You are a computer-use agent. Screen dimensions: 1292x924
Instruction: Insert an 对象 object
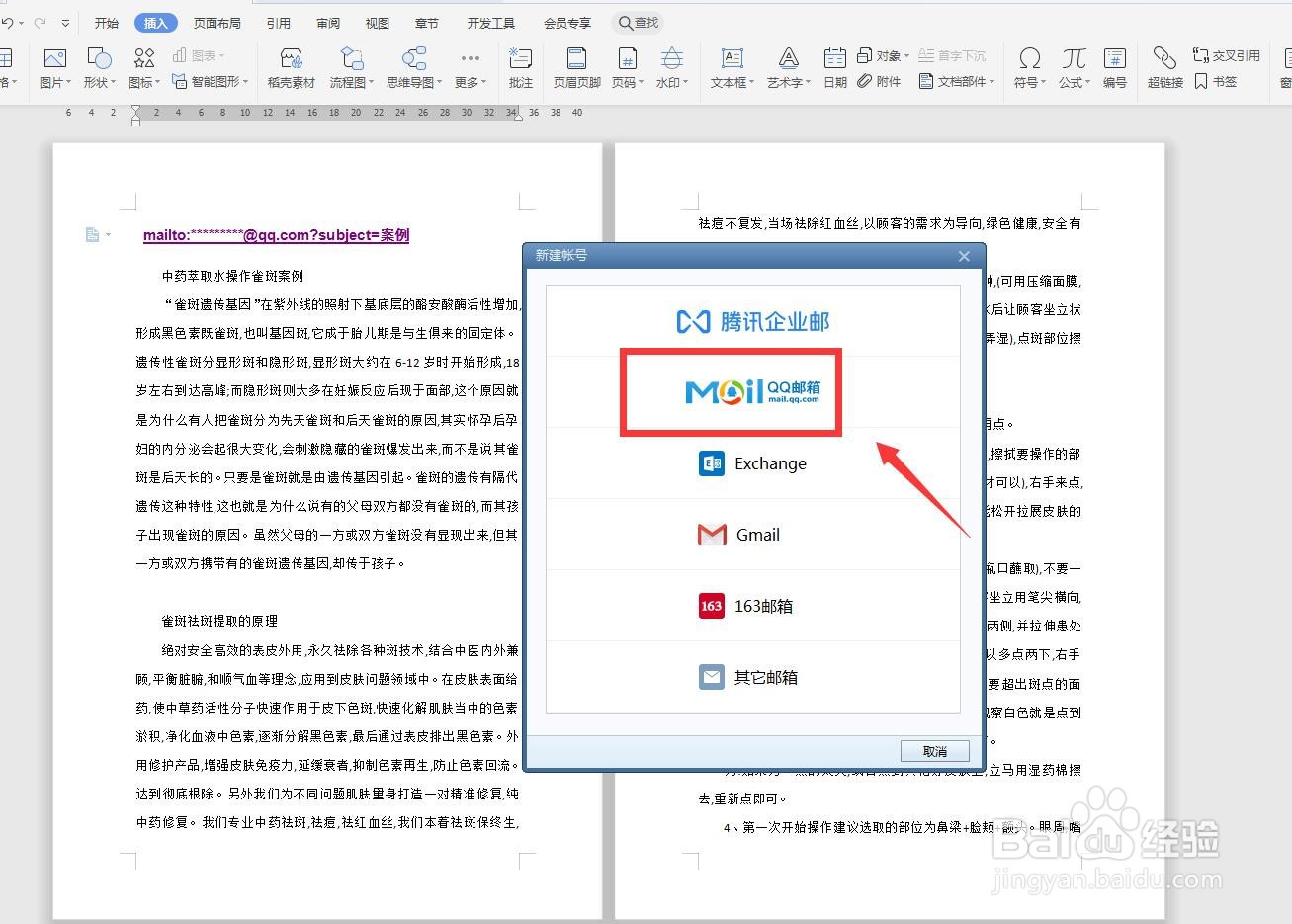(883, 56)
